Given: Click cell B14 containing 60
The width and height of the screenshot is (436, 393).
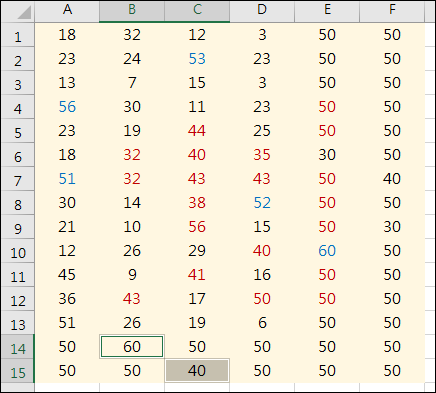Looking at the screenshot, I should [x=132, y=347].
